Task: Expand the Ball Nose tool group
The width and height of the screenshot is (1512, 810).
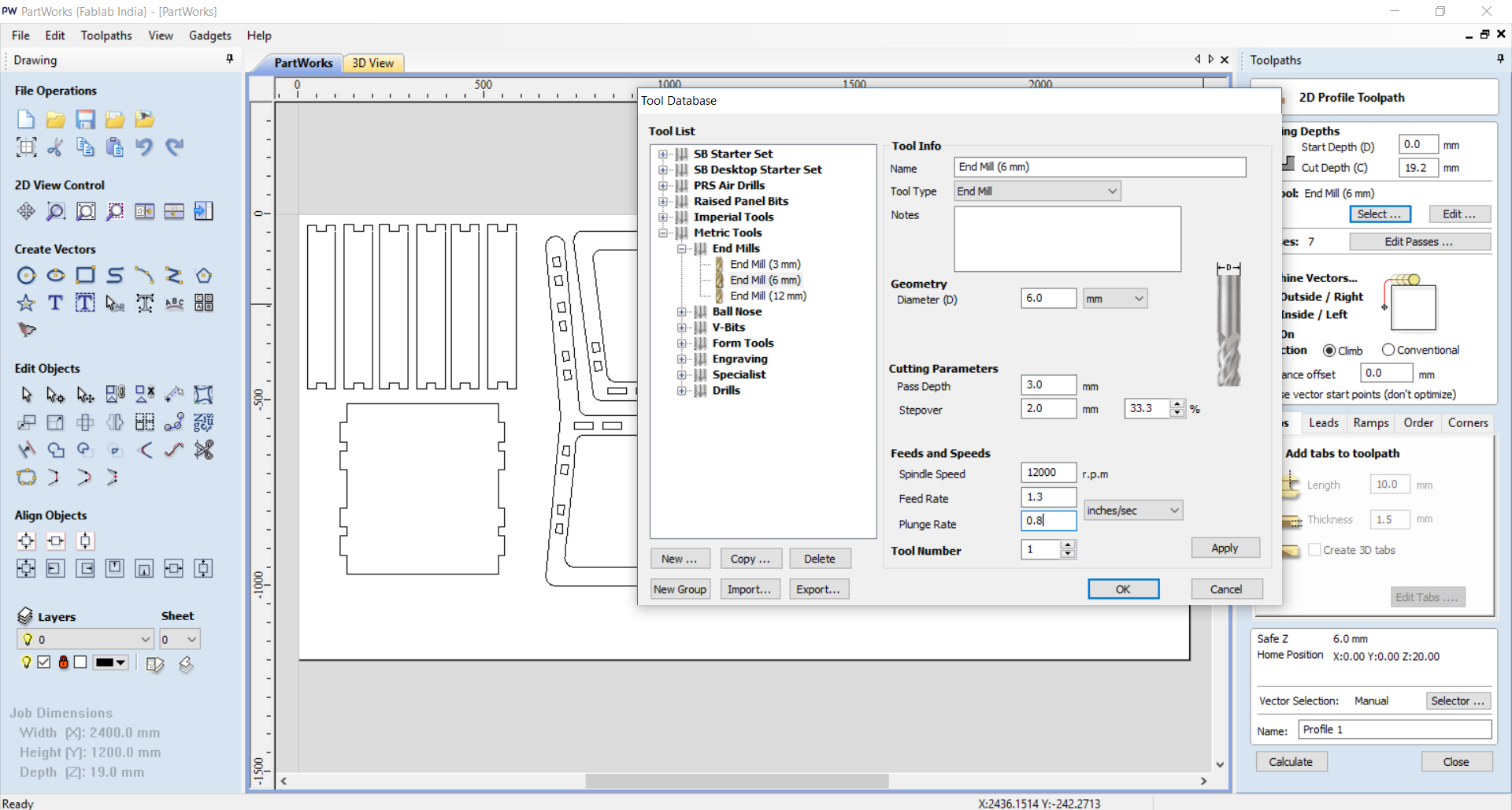Action: 682,312
